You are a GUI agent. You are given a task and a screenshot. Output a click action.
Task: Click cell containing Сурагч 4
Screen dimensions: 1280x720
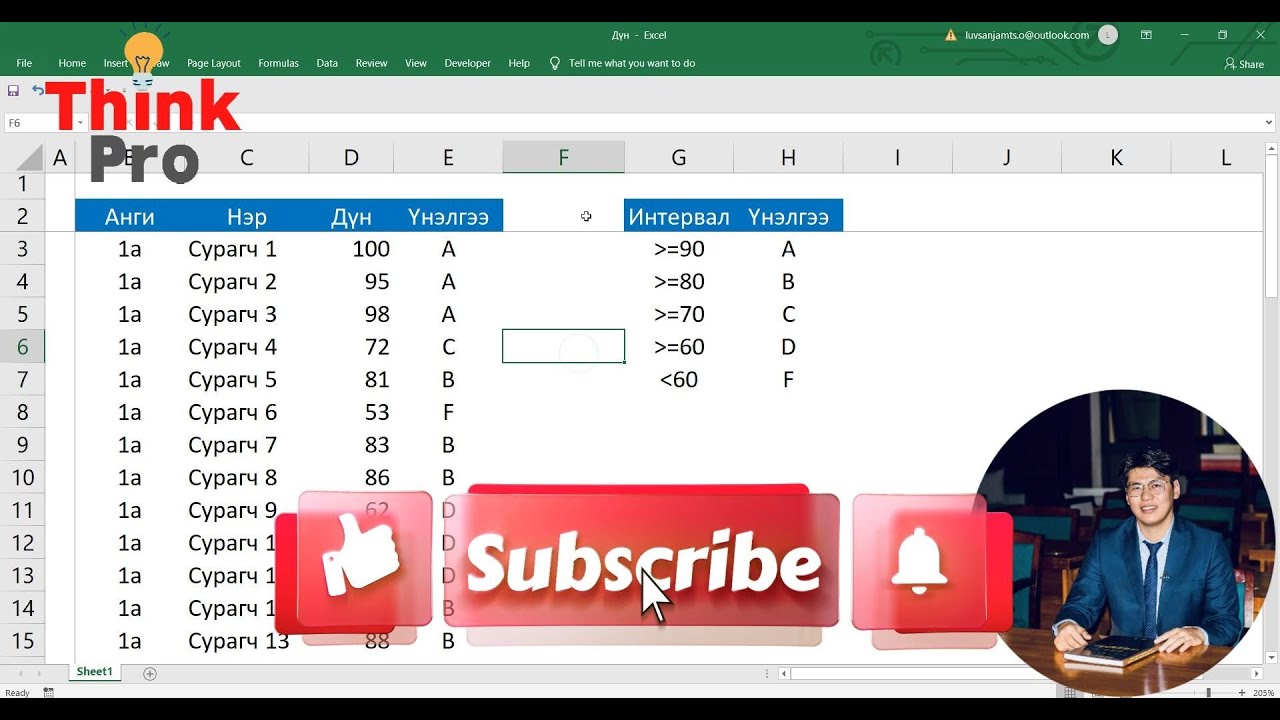point(246,347)
